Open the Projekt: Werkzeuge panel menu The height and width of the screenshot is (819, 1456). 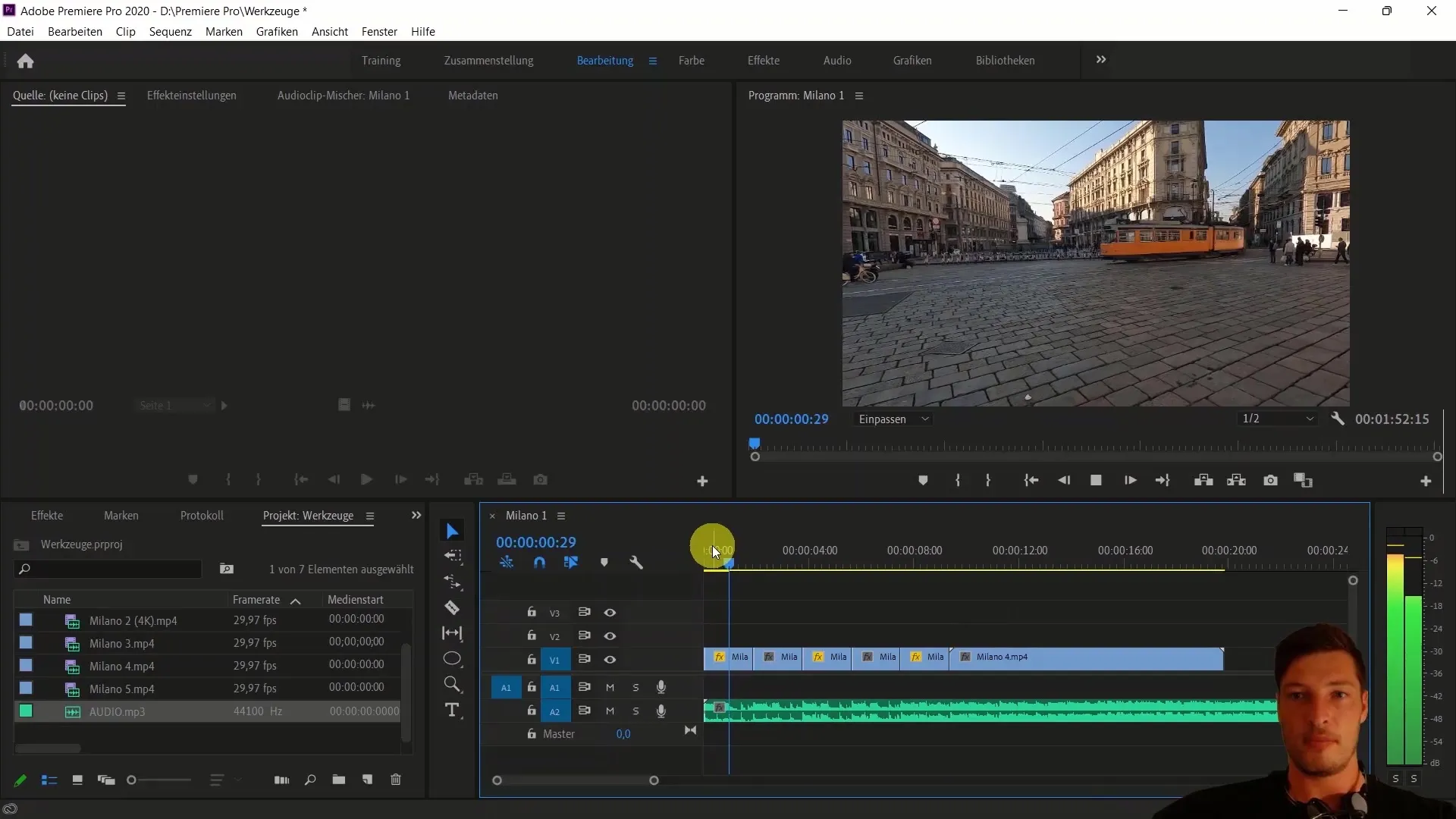(370, 516)
